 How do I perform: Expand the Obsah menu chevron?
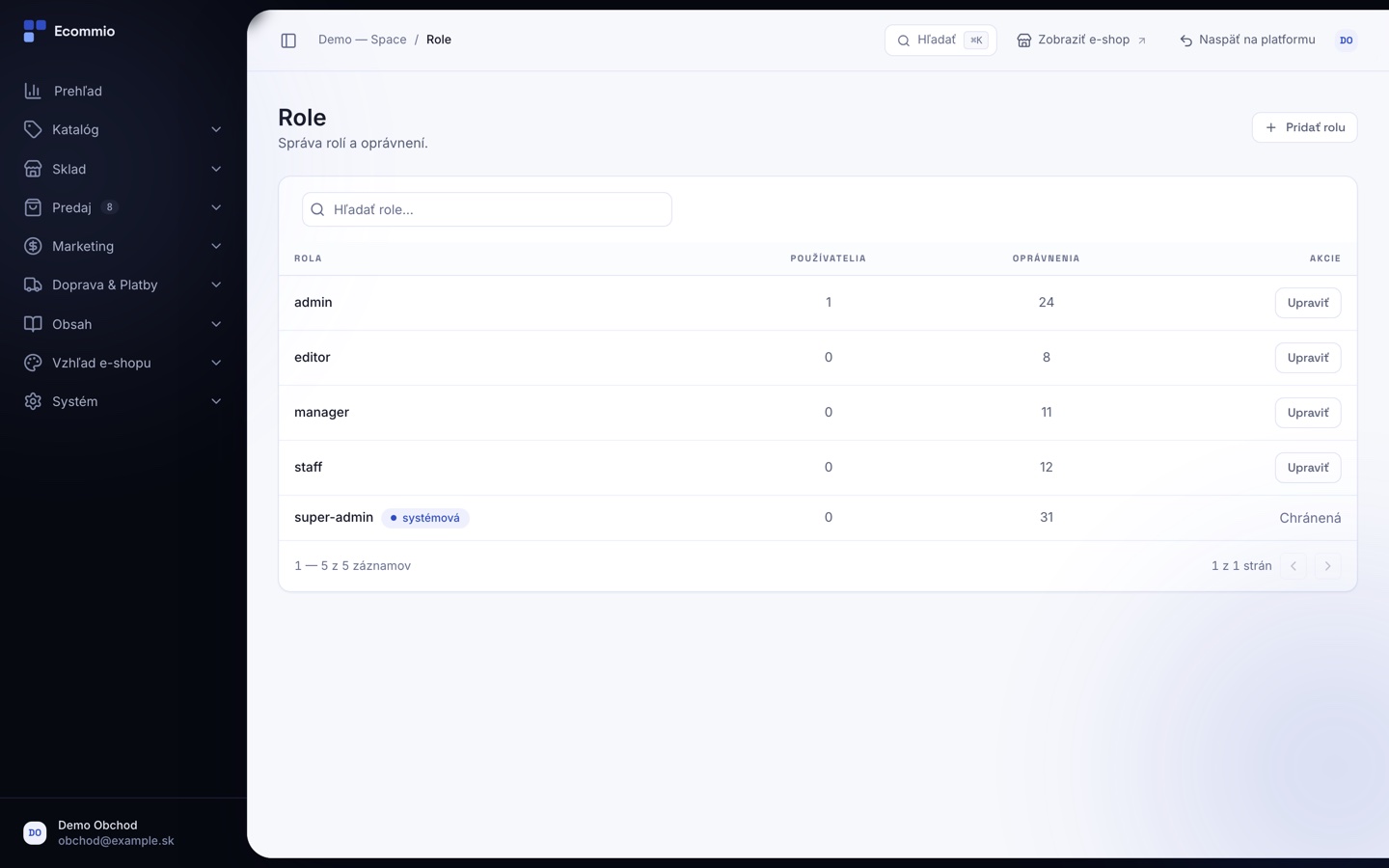pos(216,324)
